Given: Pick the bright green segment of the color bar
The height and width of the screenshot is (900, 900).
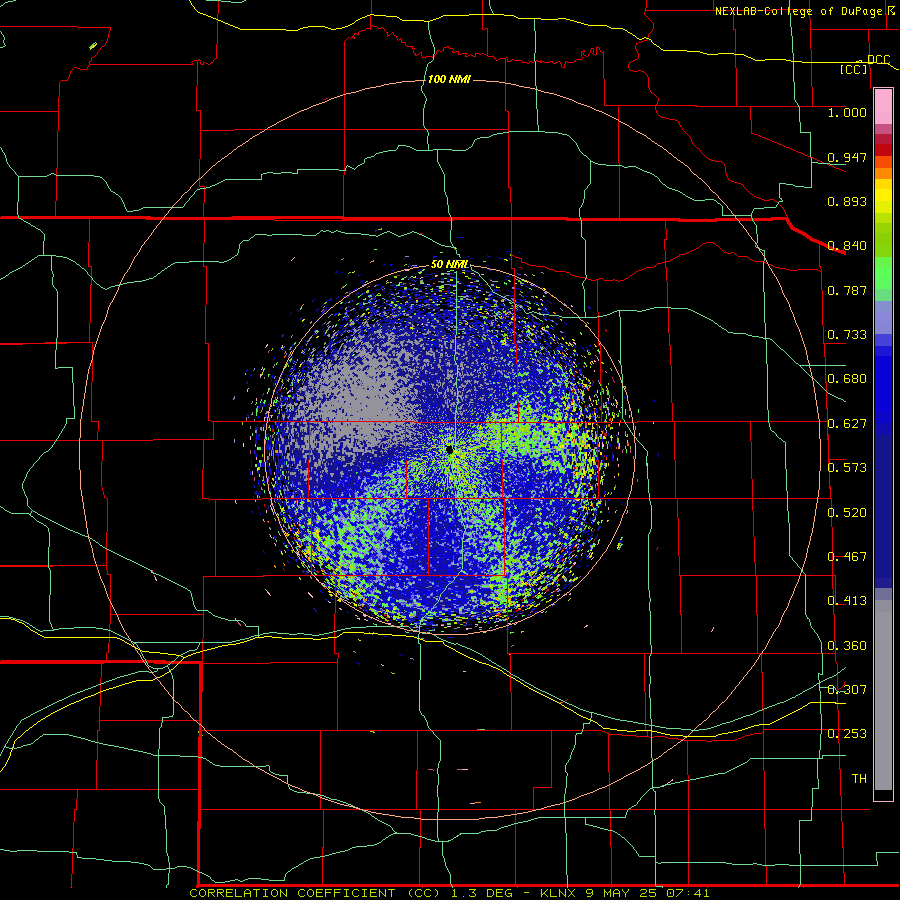Looking at the screenshot, I should tap(883, 273).
